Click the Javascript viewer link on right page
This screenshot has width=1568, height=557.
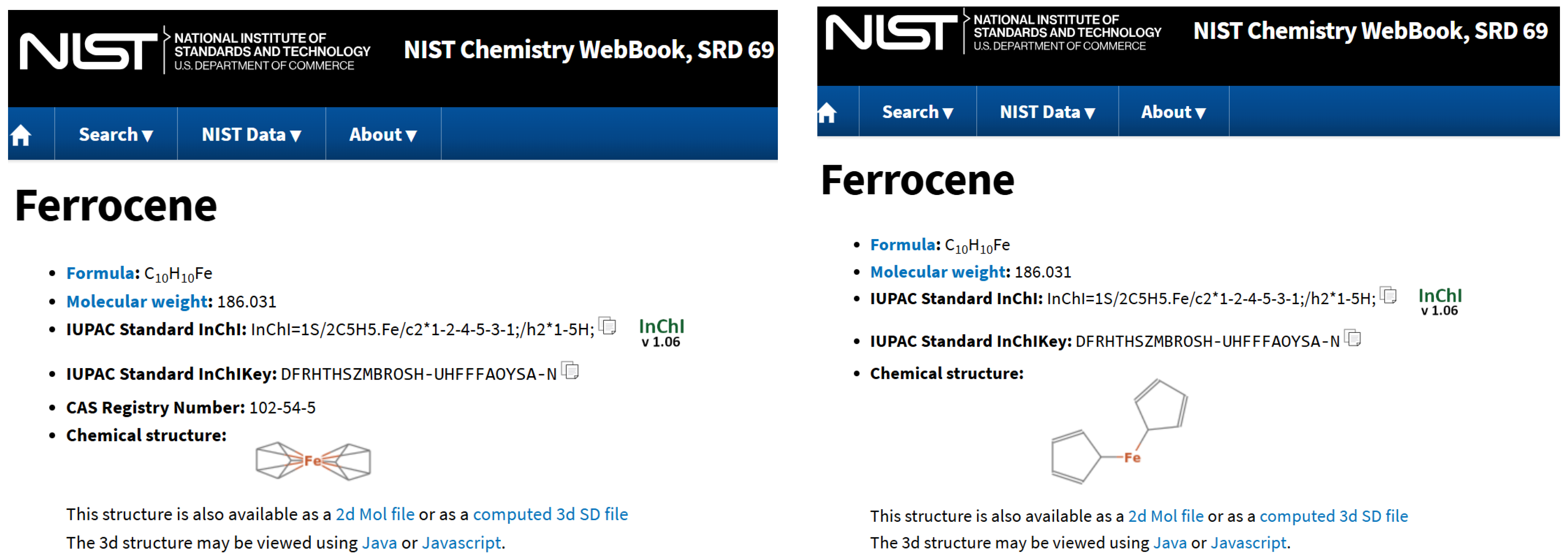click(x=1248, y=542)
